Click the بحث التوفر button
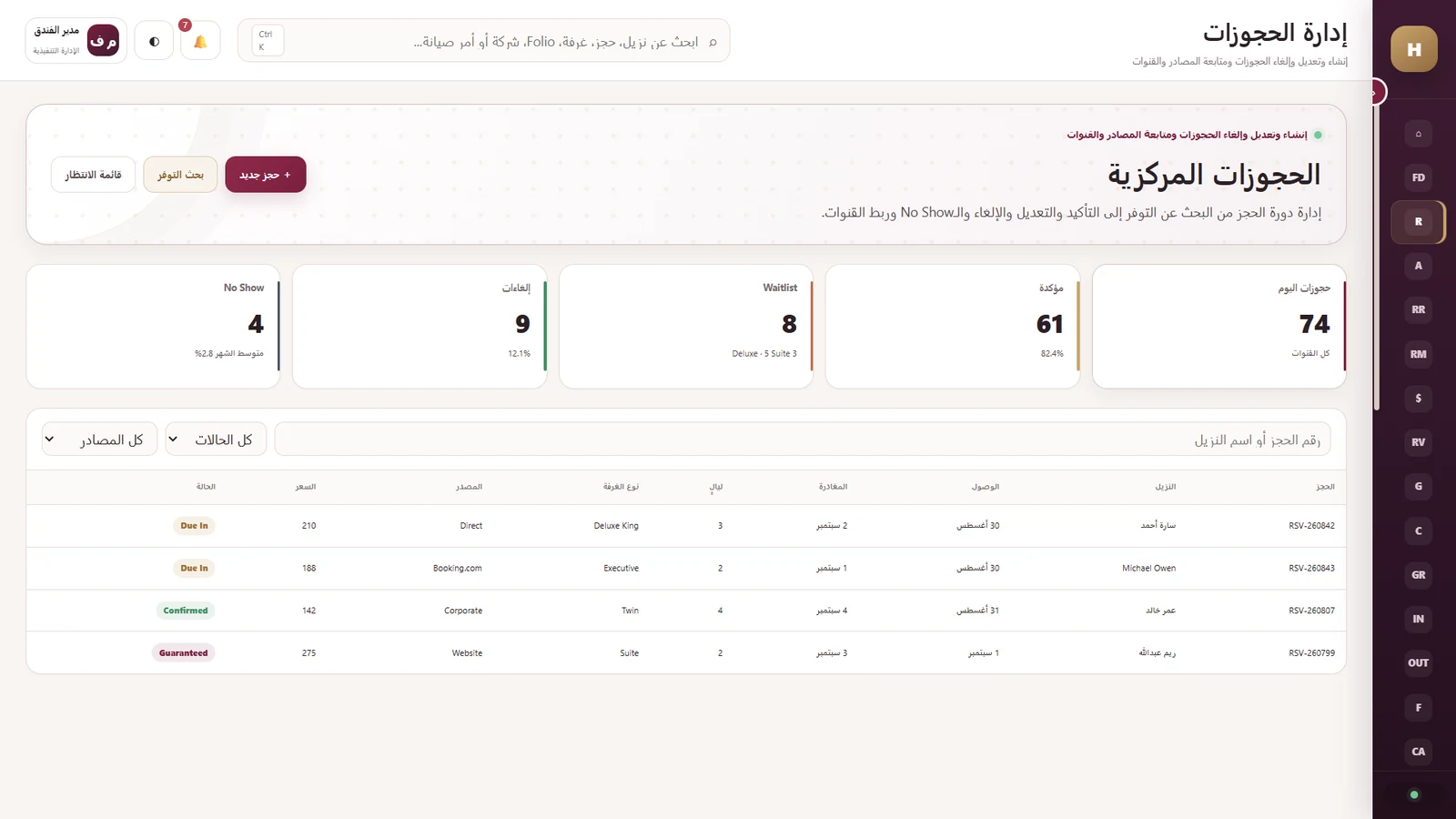This screenshot has width=1456, height=819. [x=180, y=175]
